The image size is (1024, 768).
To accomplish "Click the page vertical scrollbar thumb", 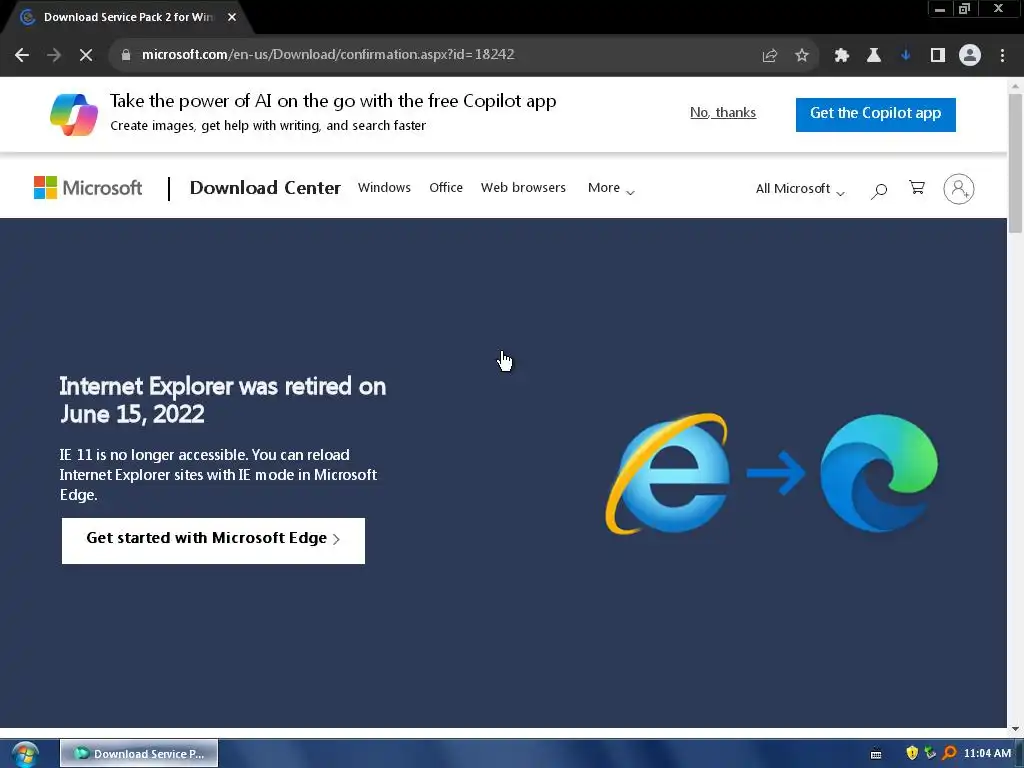I will [1015, 163].
